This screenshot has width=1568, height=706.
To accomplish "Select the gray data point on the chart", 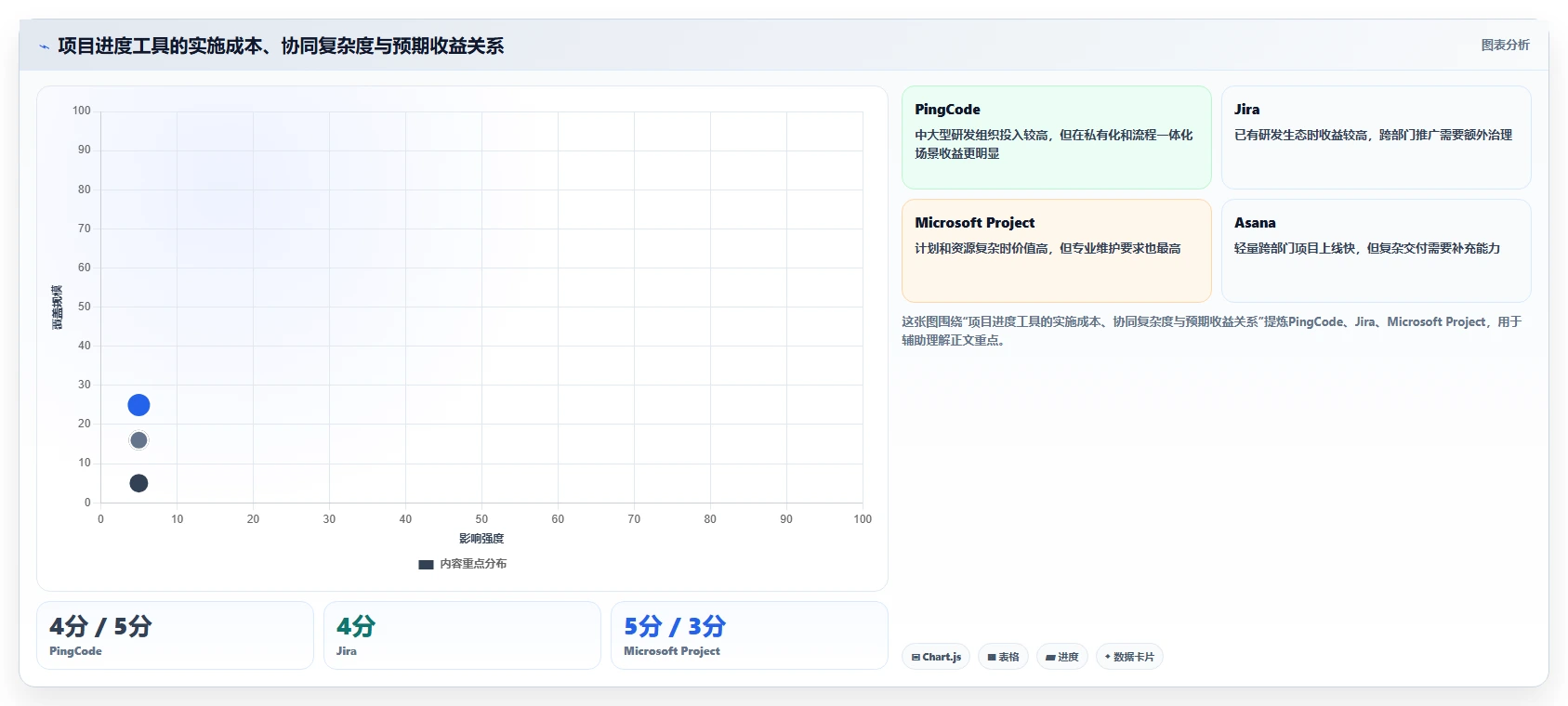I will 138,440.
